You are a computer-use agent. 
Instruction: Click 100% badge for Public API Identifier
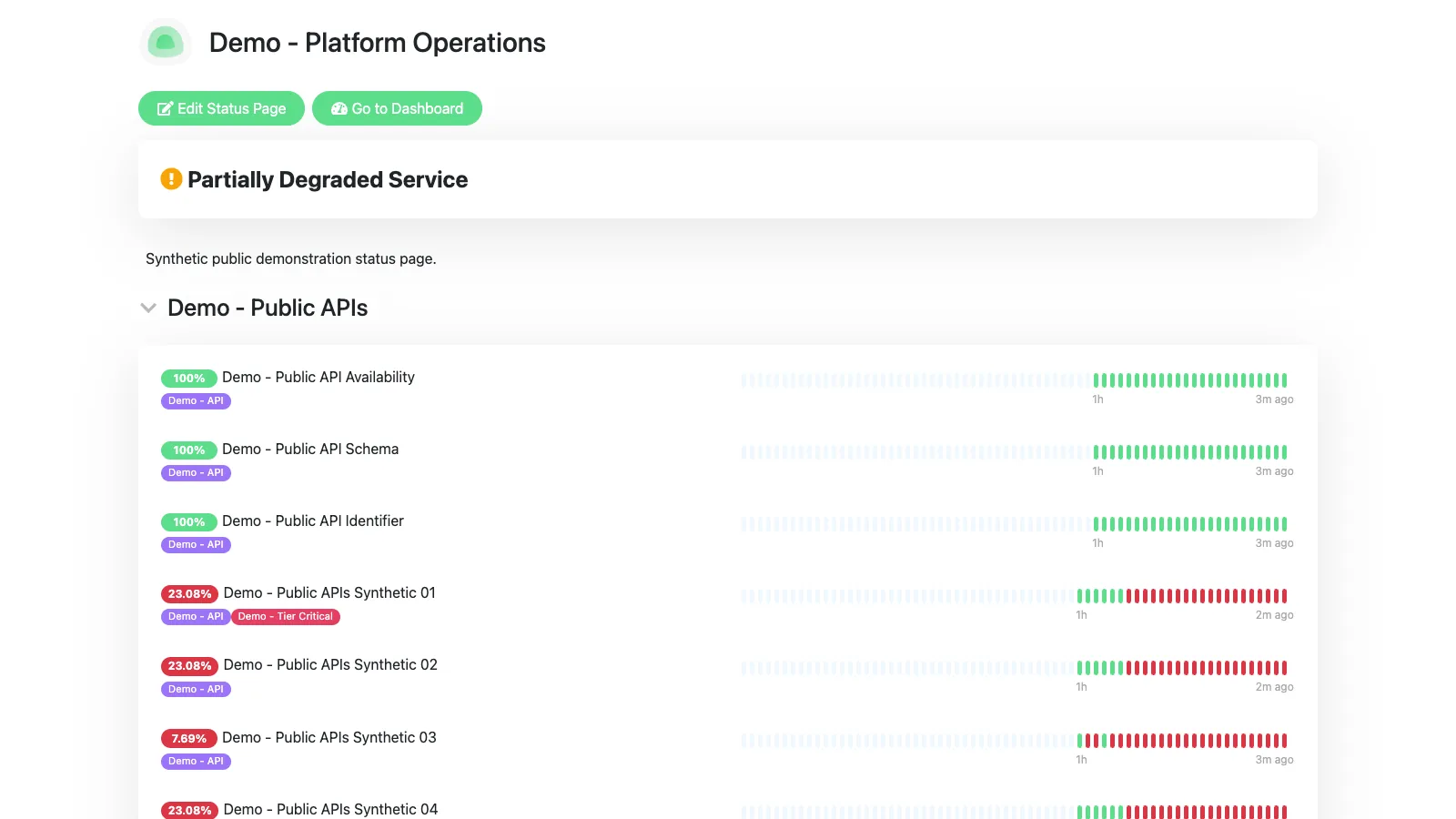(189, 521)
